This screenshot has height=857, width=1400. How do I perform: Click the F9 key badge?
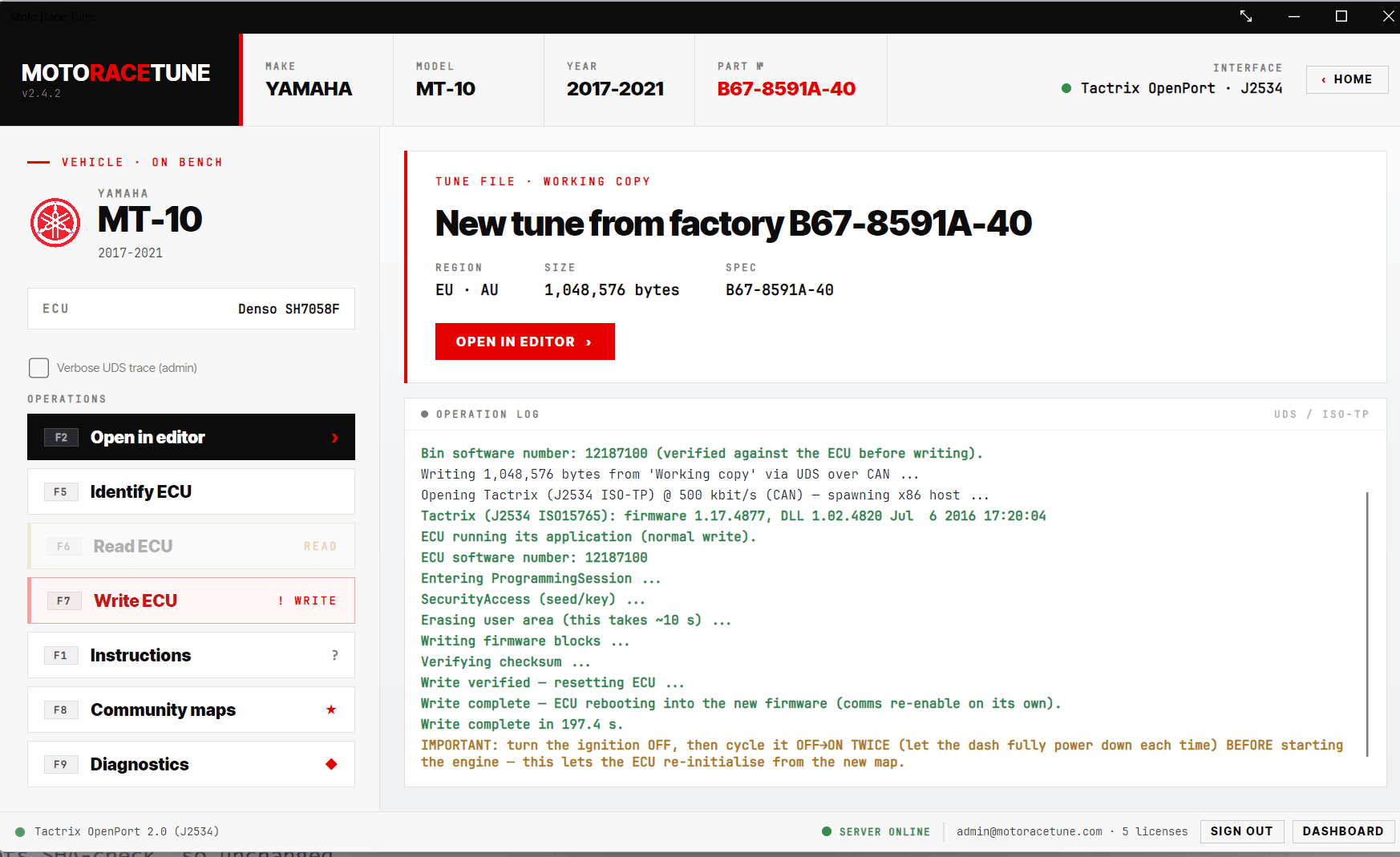61,764
